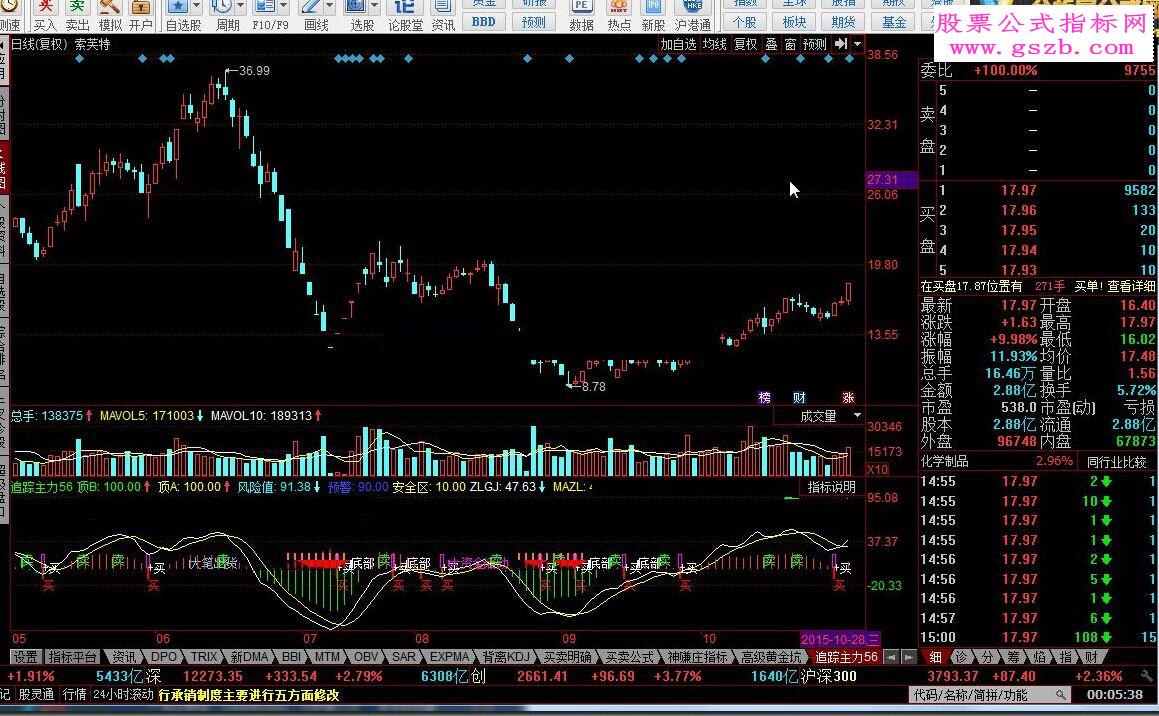The width and height of the screenshot is (1159, 716).
Task: Open the 自选股 watchlist icon
Action: 177,7
